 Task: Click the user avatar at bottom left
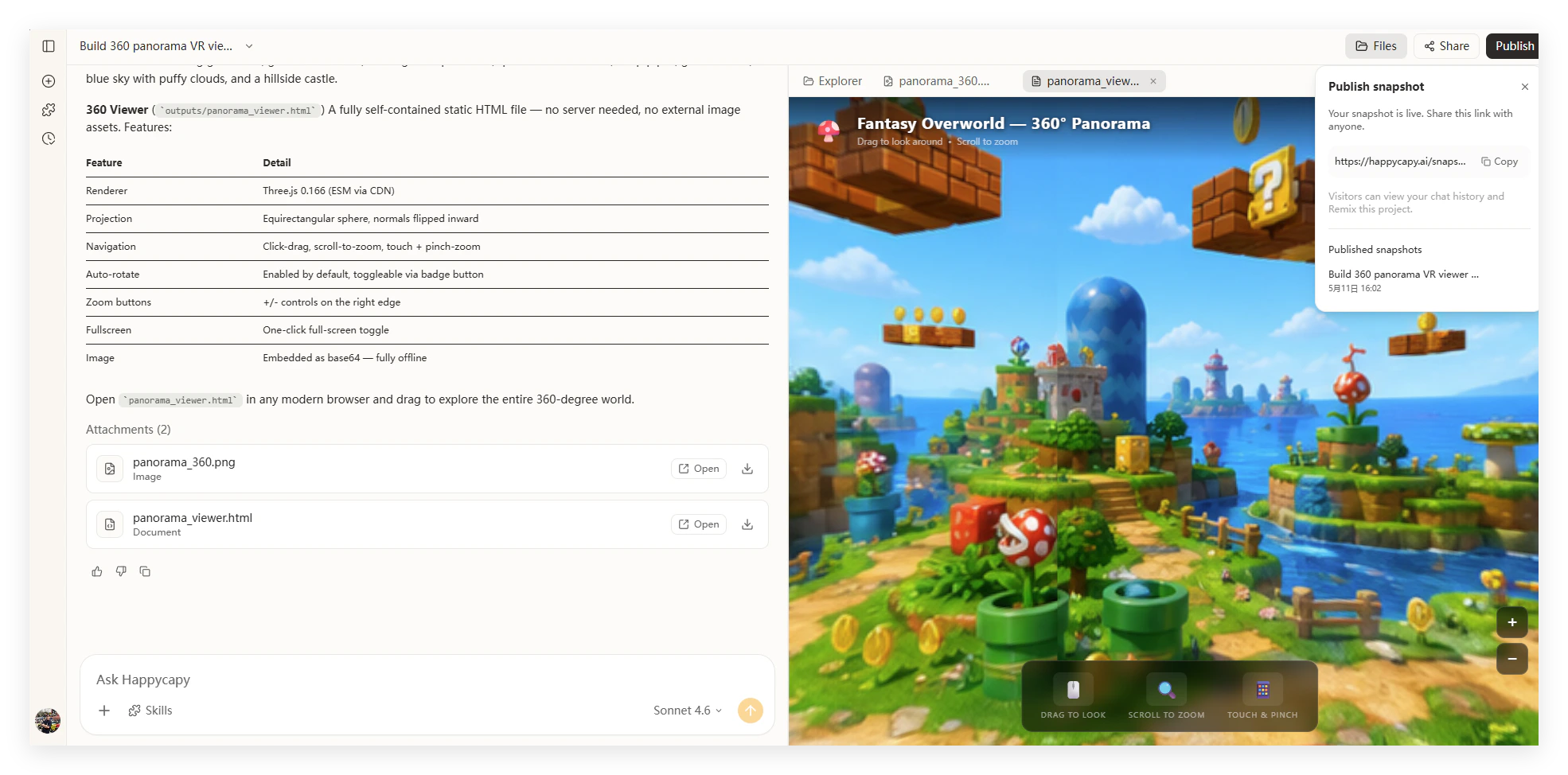click(x=48, y=721)
